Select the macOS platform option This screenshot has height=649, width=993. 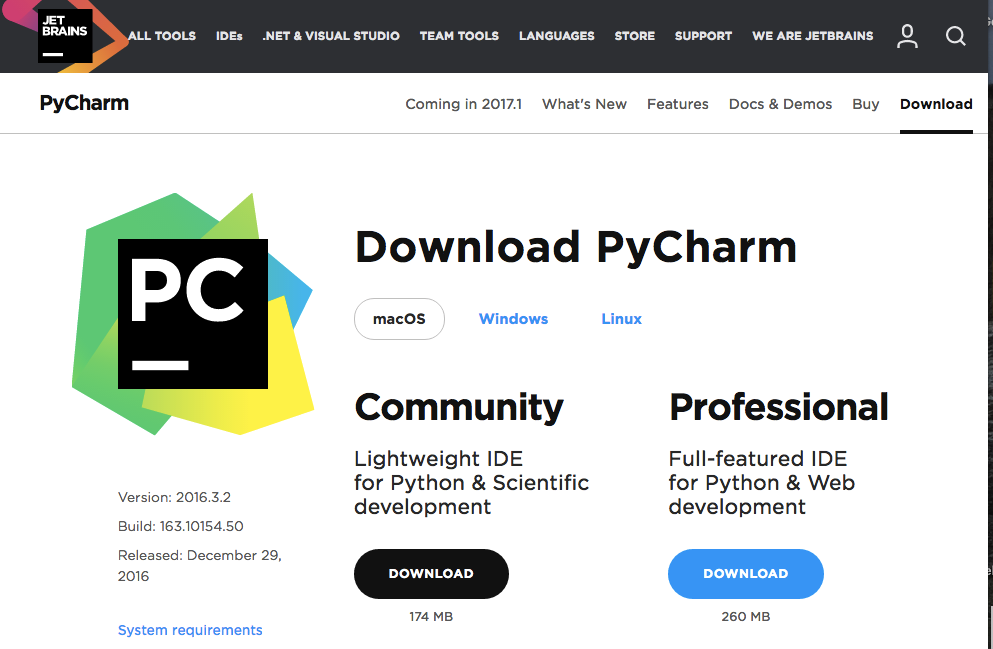399,319
